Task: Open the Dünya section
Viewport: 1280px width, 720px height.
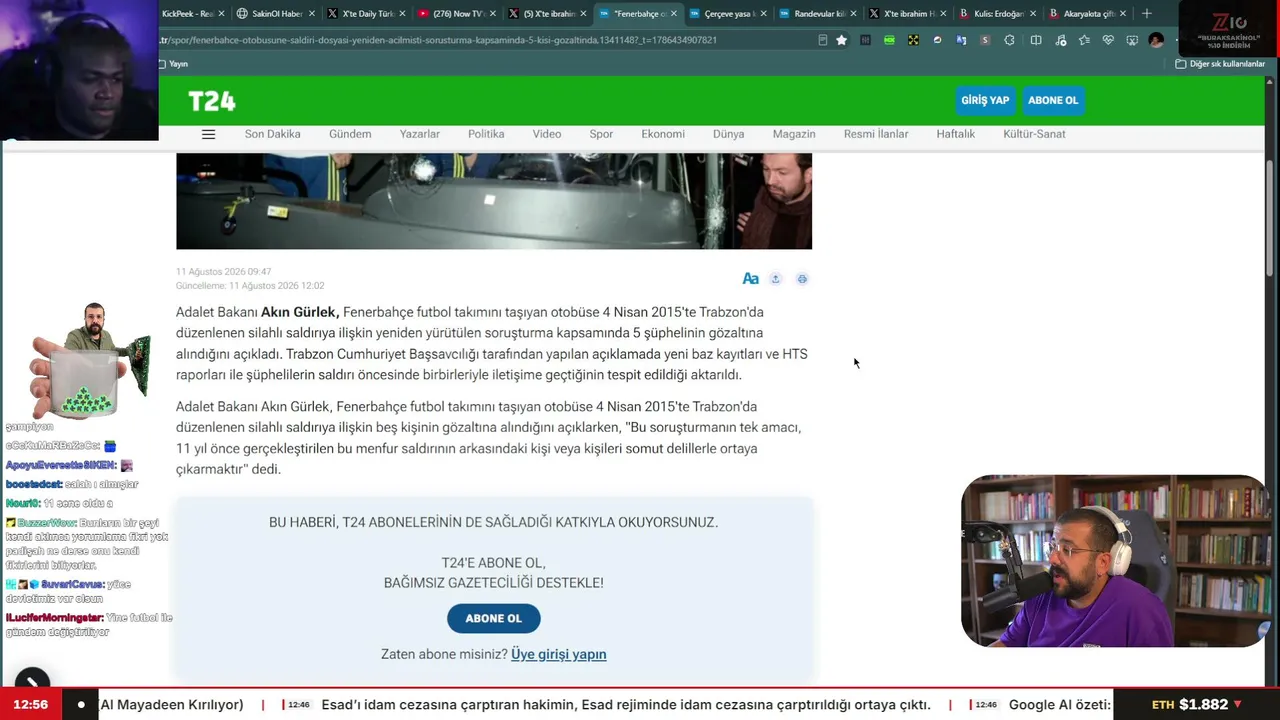Action: point(729,134)
